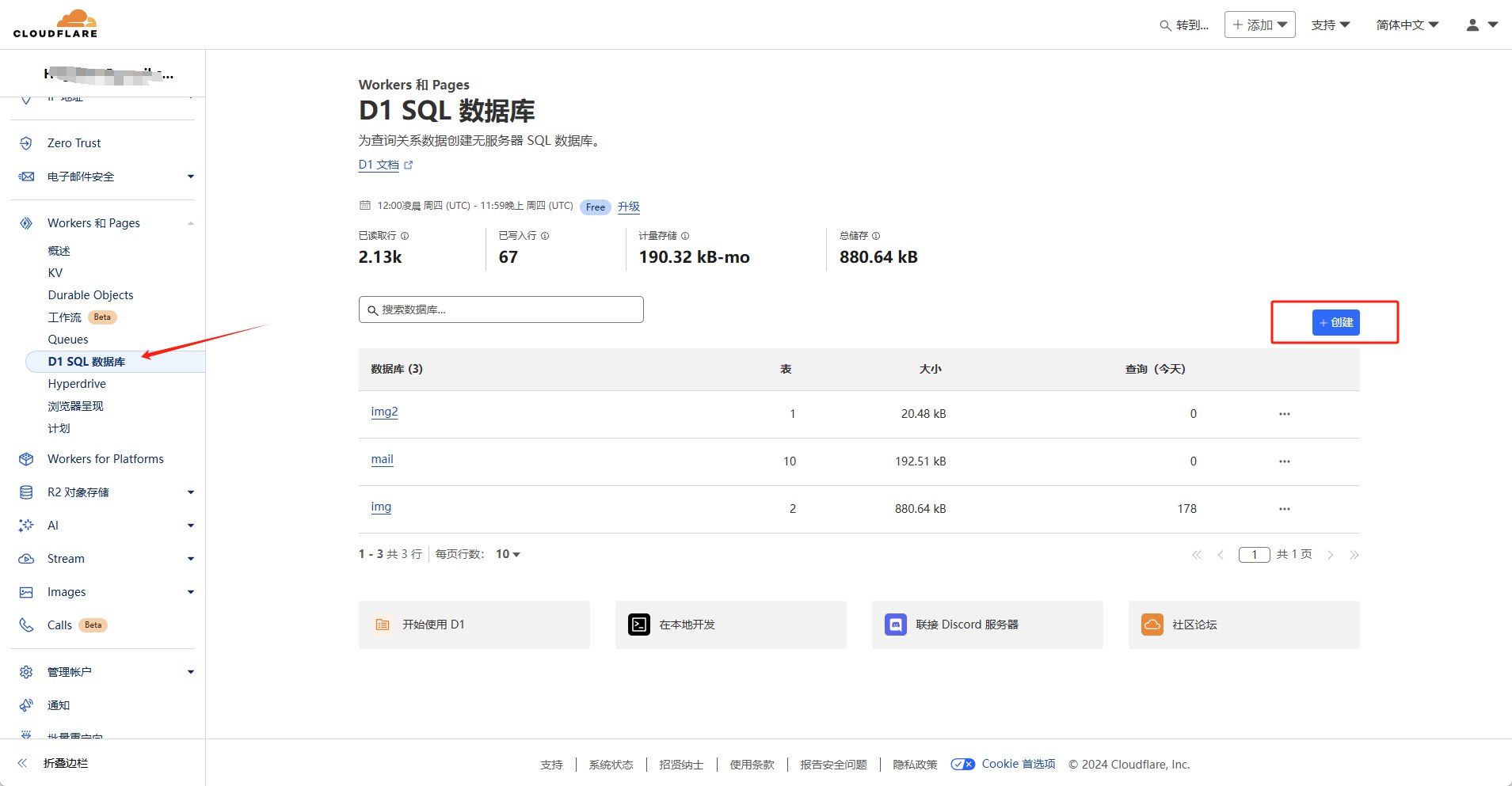Click the 开始使用 D1 card icon

383,625
